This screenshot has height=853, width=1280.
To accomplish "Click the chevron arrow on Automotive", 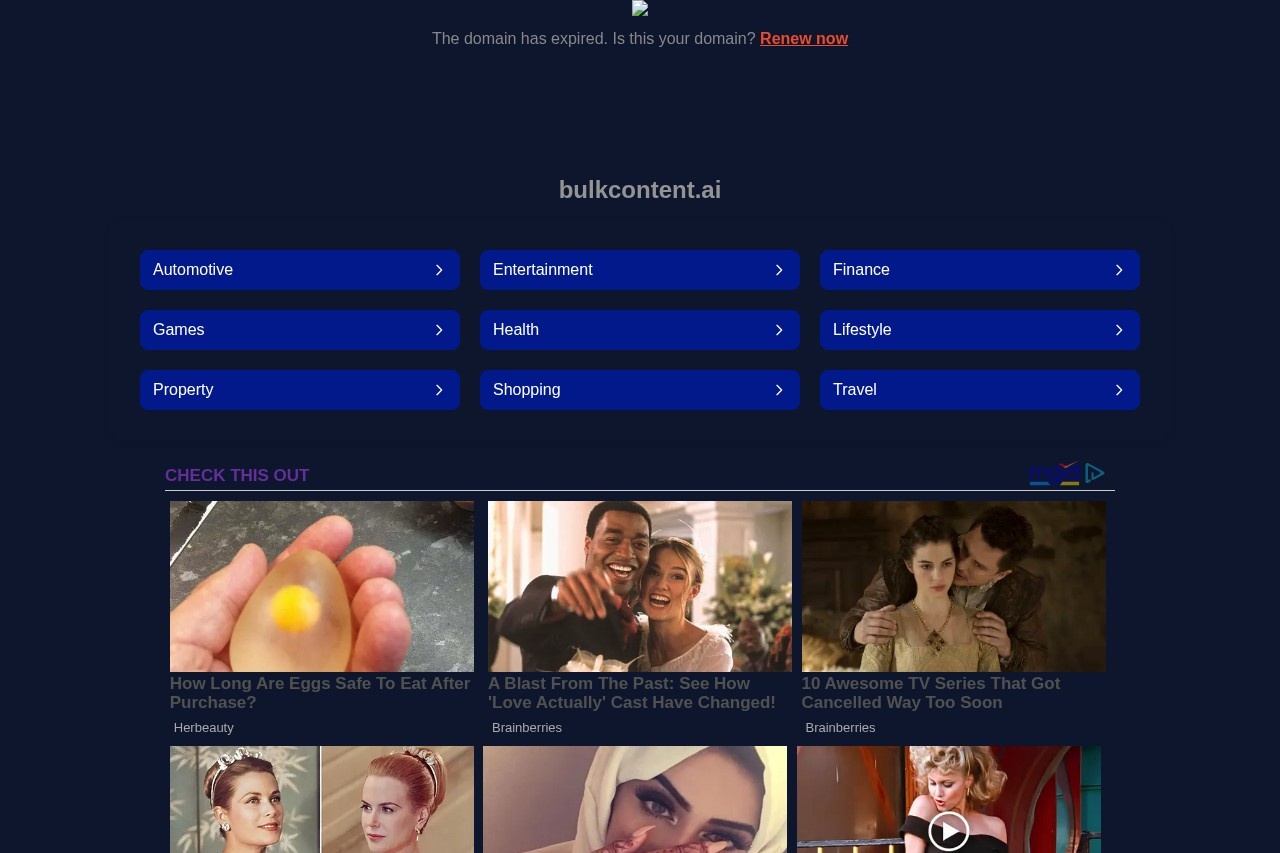I will 439,270.
